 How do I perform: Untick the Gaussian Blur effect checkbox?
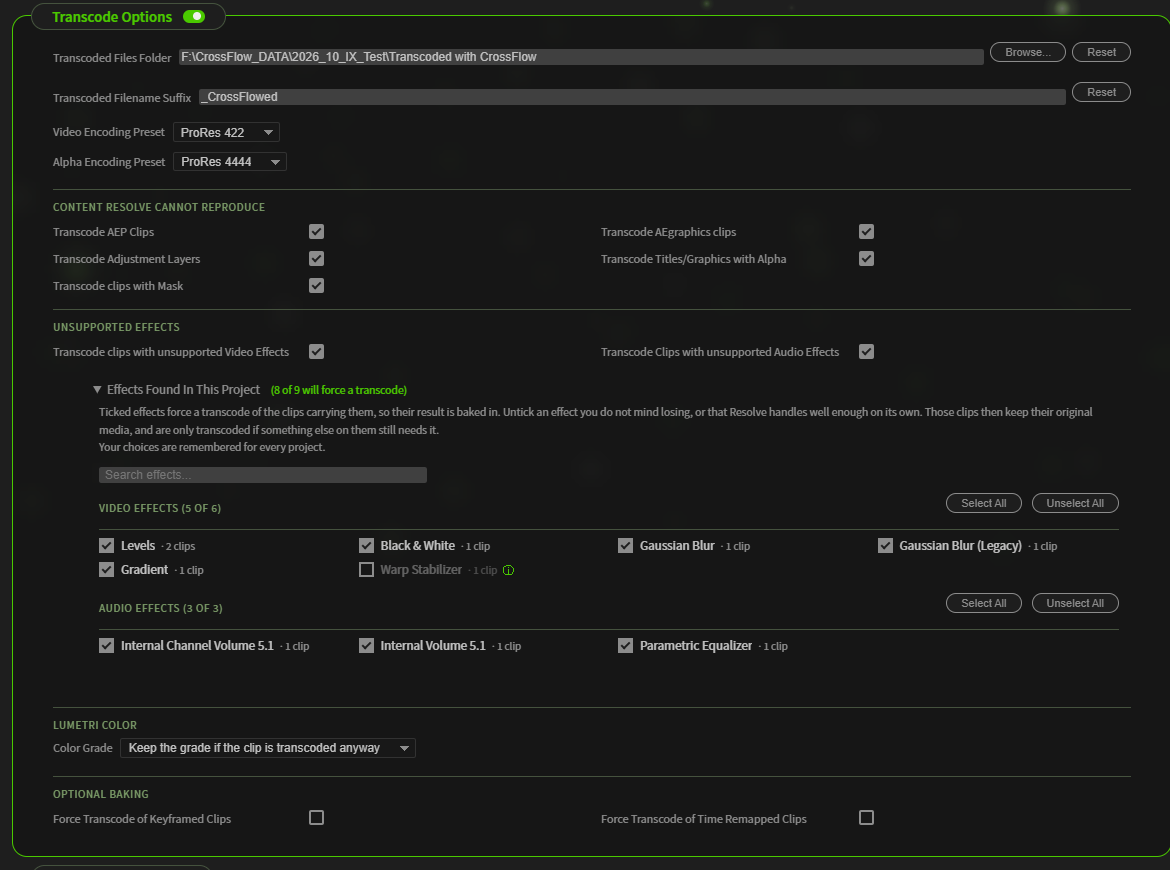(x=625, y=545)
